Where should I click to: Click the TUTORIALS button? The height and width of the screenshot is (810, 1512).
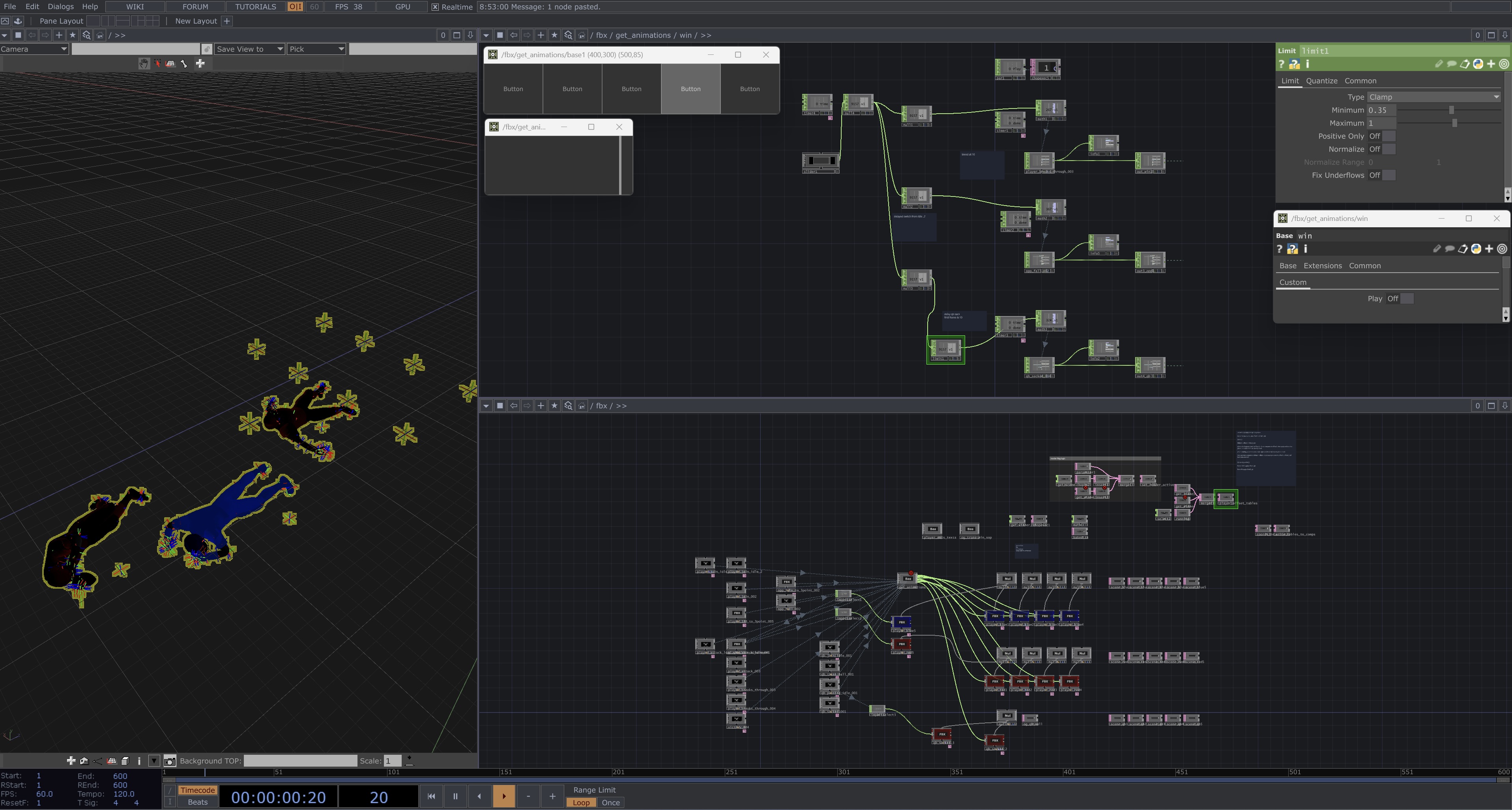pyautogui.click(x=255, y=6)
